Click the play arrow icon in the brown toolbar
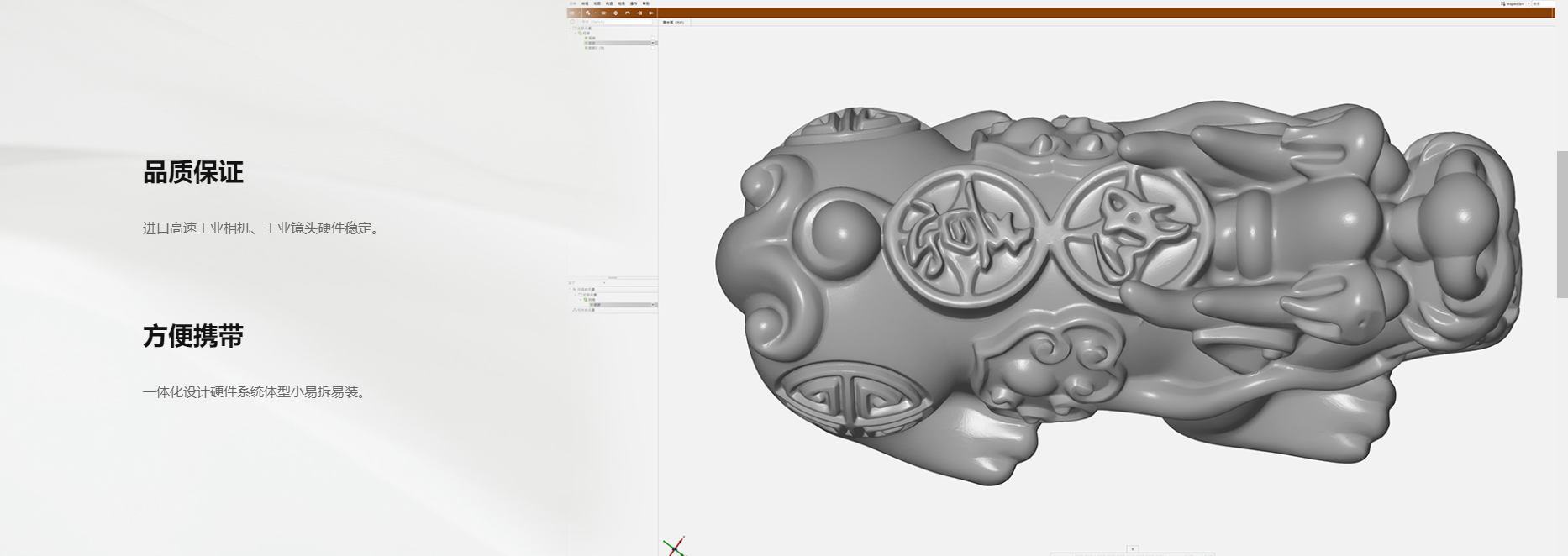The image size is (1568, 556). [651, 13]
